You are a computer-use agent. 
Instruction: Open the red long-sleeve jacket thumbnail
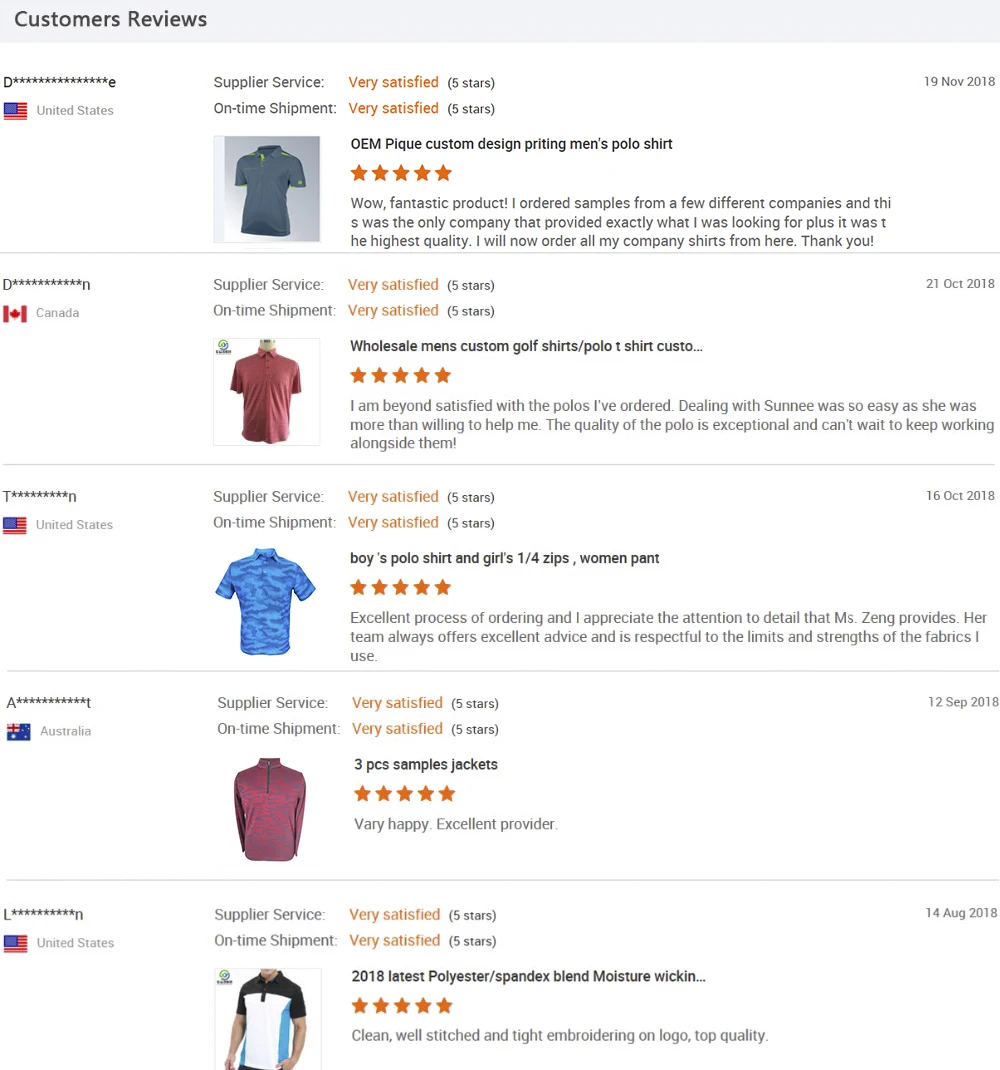point(270,809)
